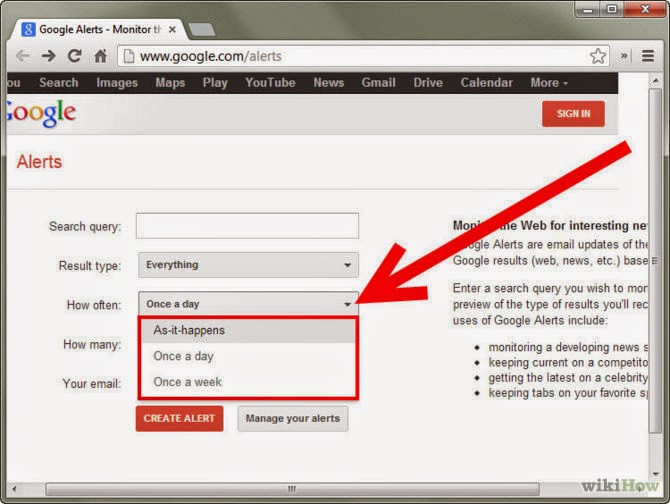The height and width of the screenshot is (504, 670).
Task: Click the Alerts heading link
Action: (39, 162)
